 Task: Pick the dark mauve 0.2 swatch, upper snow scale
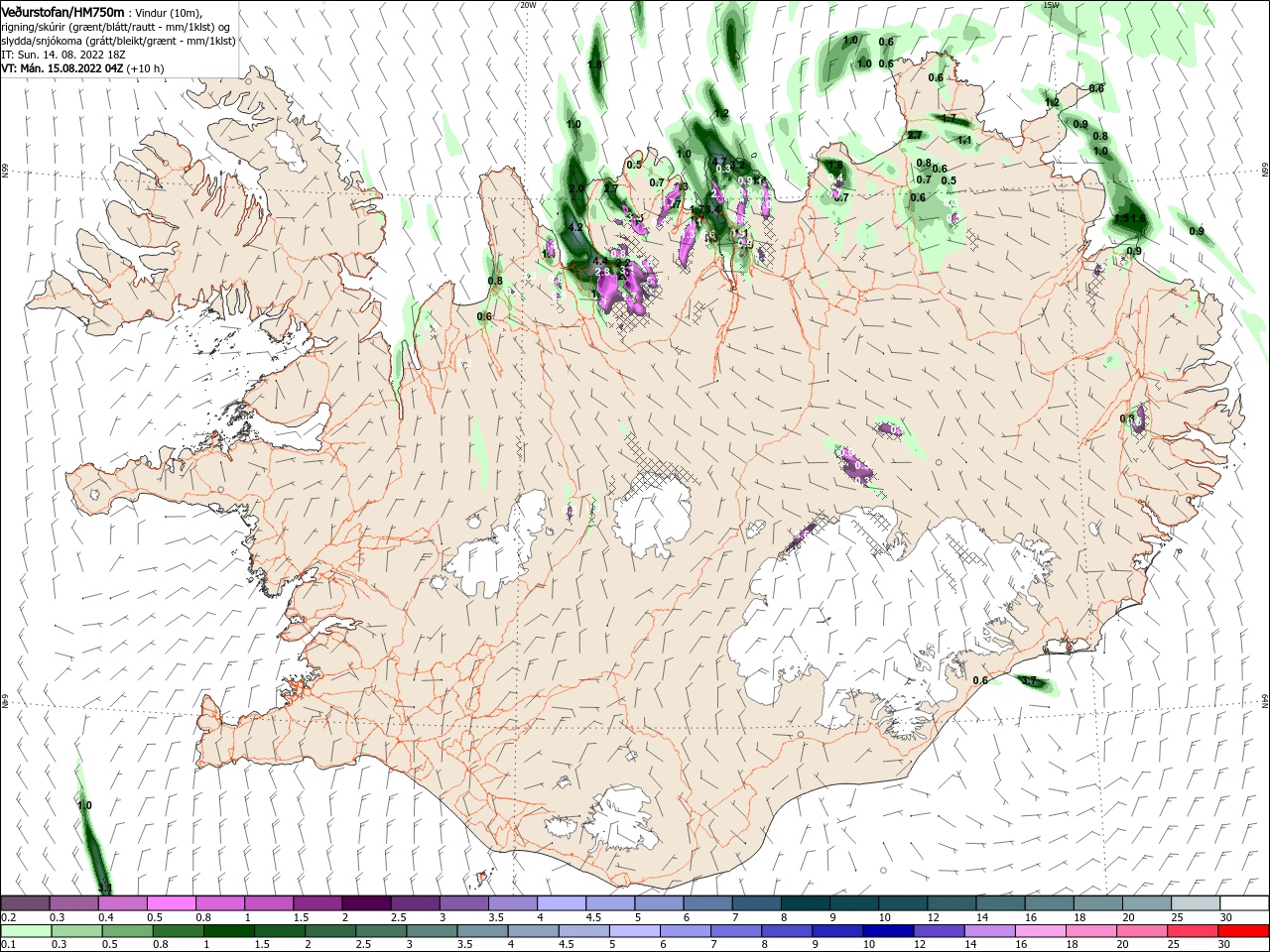25,903
